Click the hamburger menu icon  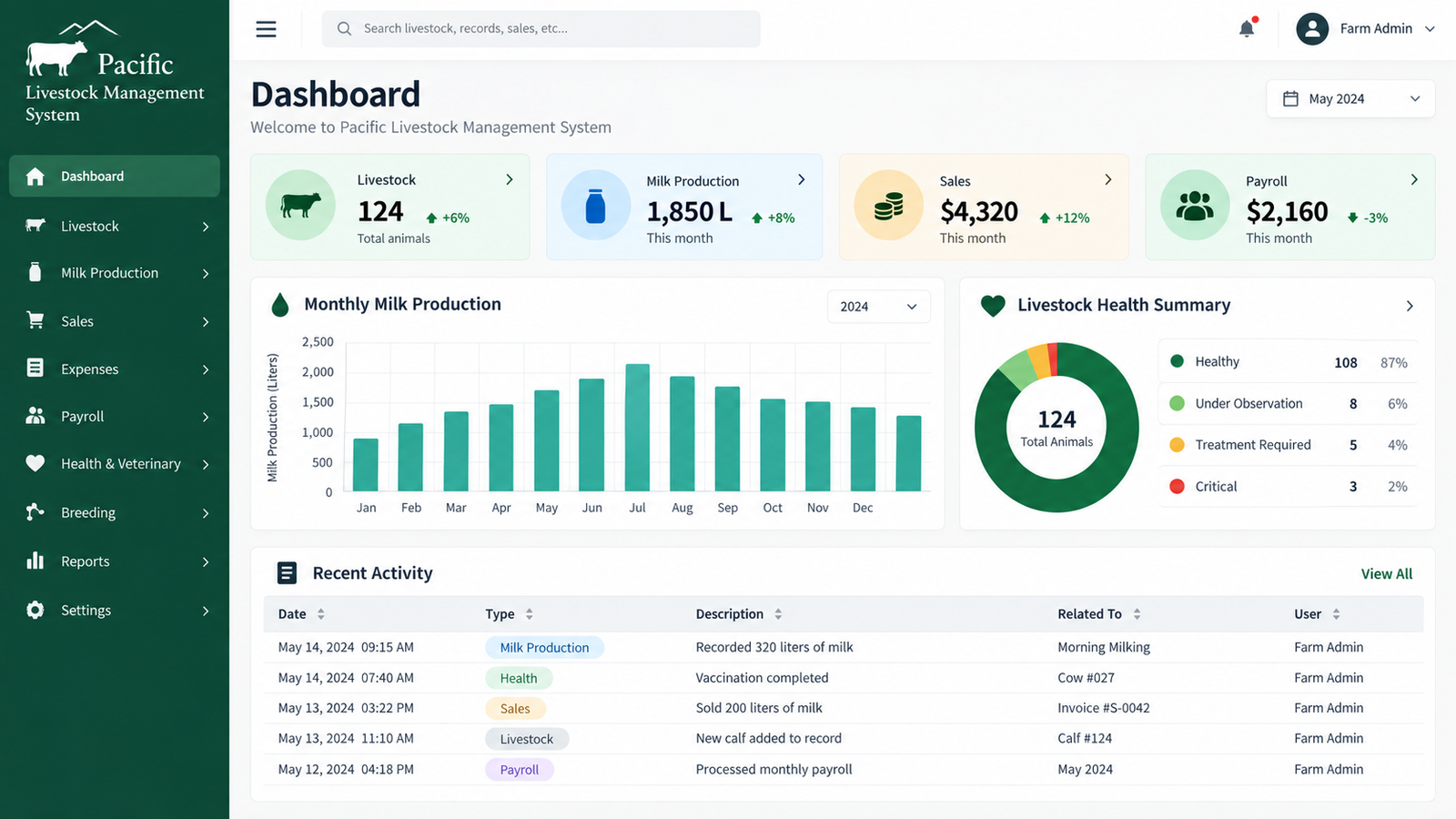pos(266,29)
